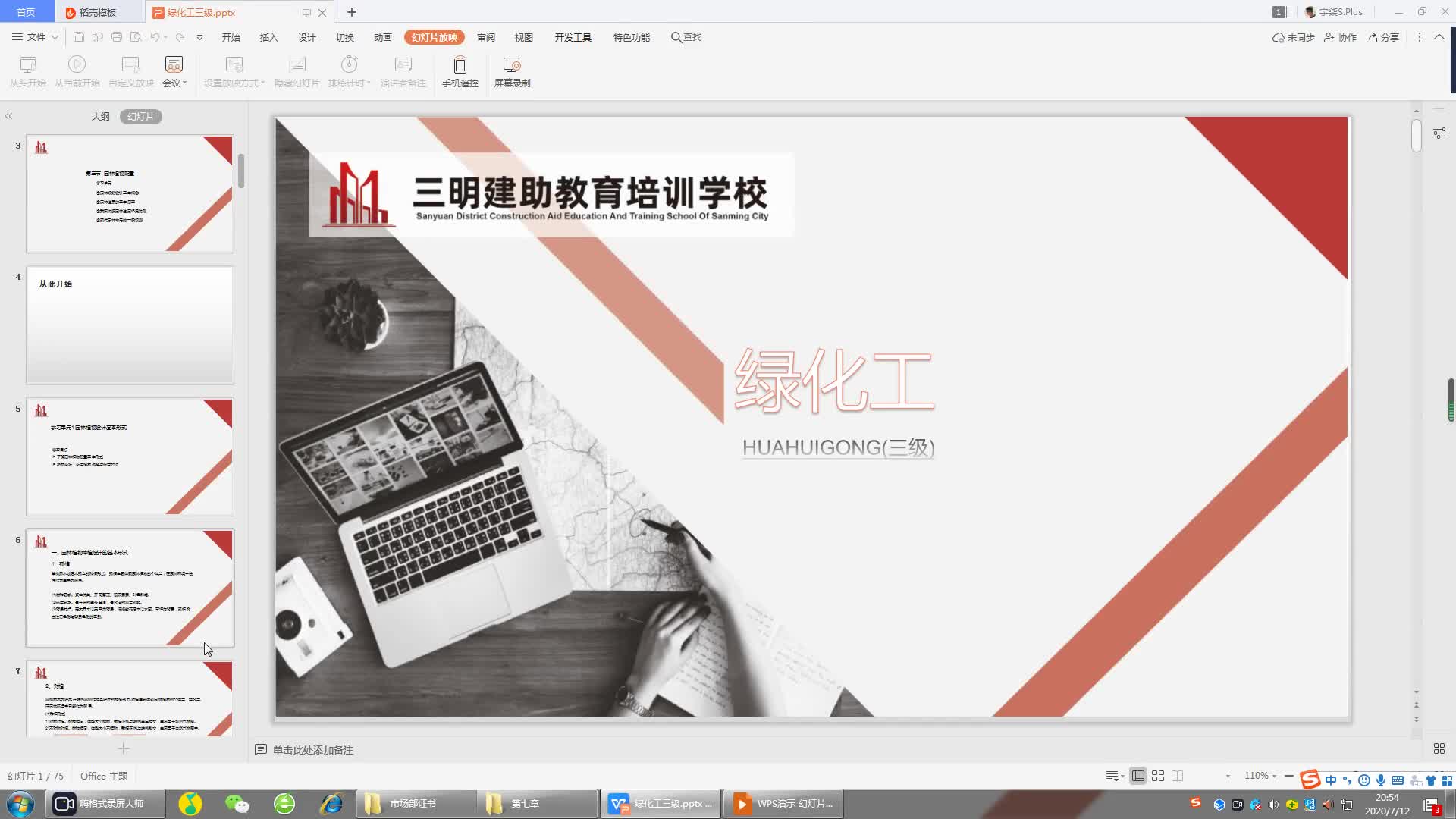Expand the 文件 file menu dropdown

pyautogui.click(x=36, y=37)
